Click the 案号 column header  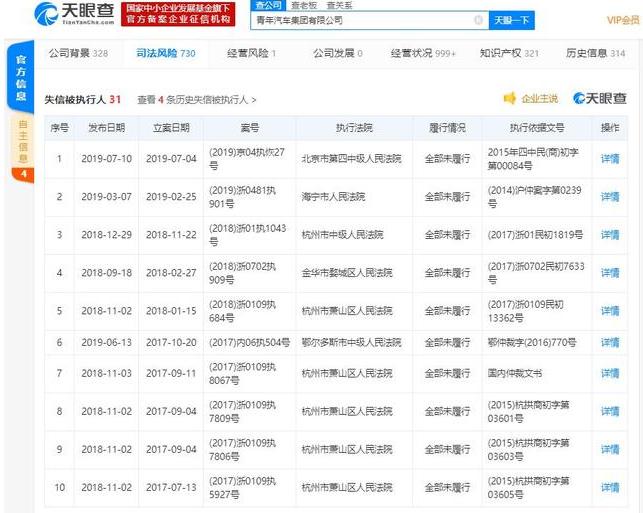pyautogui.click(x=250, y=128)
